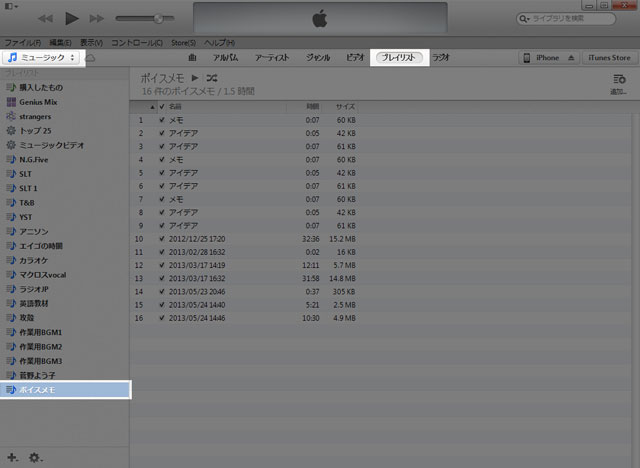Viewport: 640px width, 468px height.
Task: Select the 作業用BGM1 playlist icon
Action: [x=11, y=332]
